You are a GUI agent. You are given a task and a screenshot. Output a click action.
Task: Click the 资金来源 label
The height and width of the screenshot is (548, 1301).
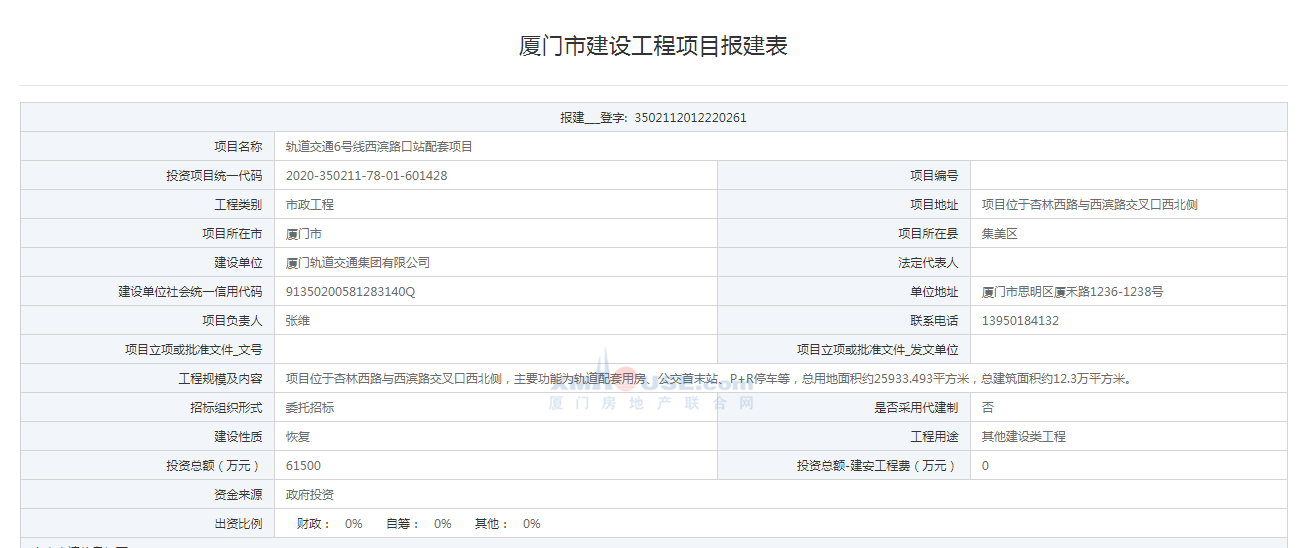pos(238,495)
